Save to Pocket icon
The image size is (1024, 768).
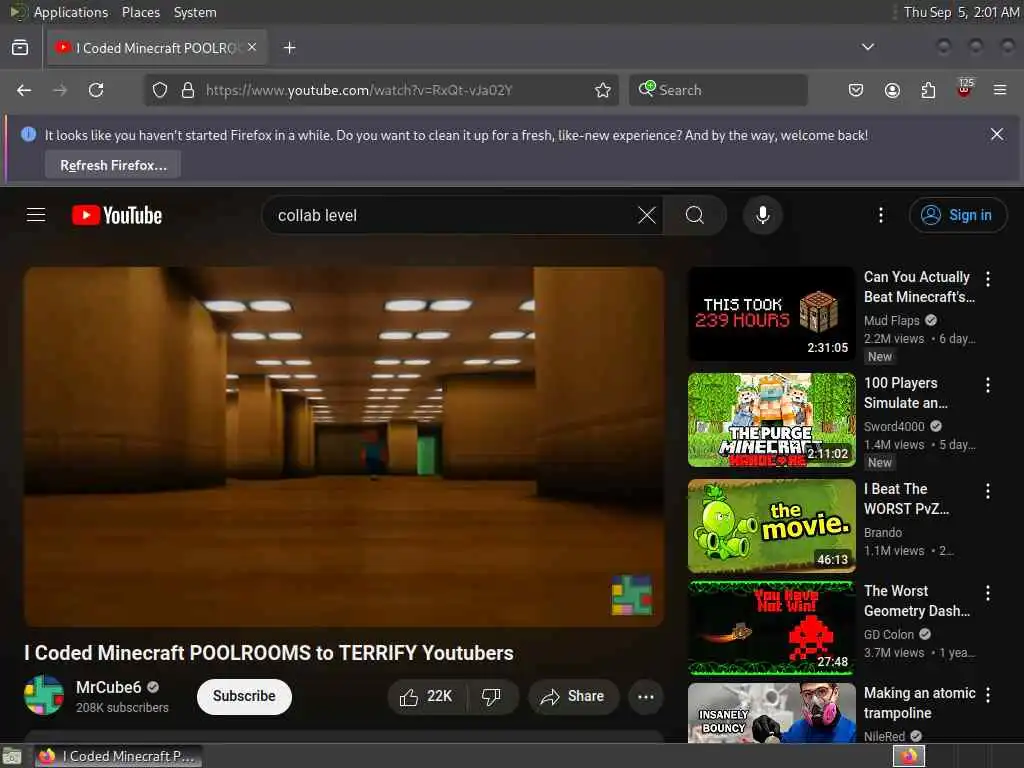click(x=856, y=90)
